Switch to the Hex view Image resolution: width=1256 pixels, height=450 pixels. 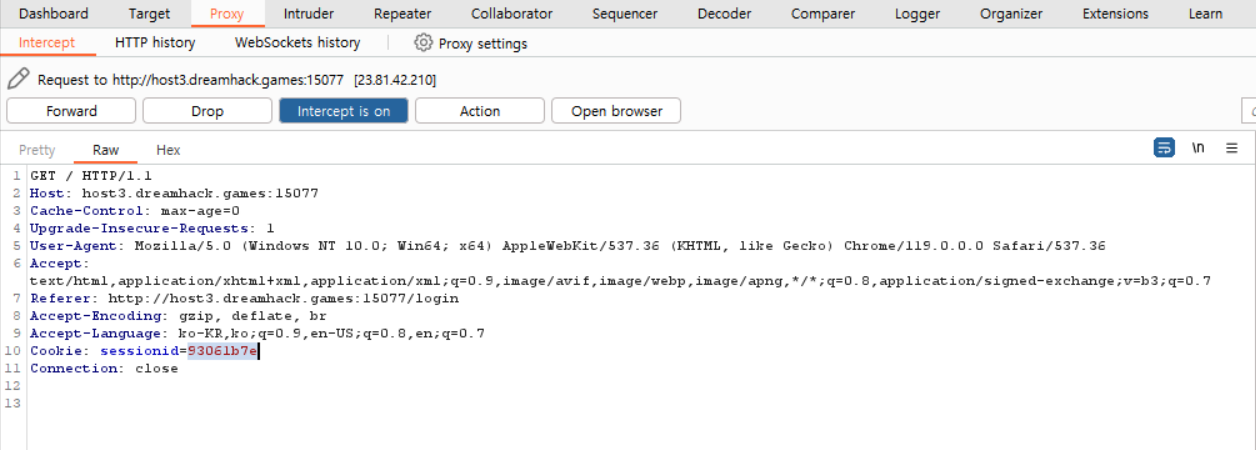click(168, 150)
